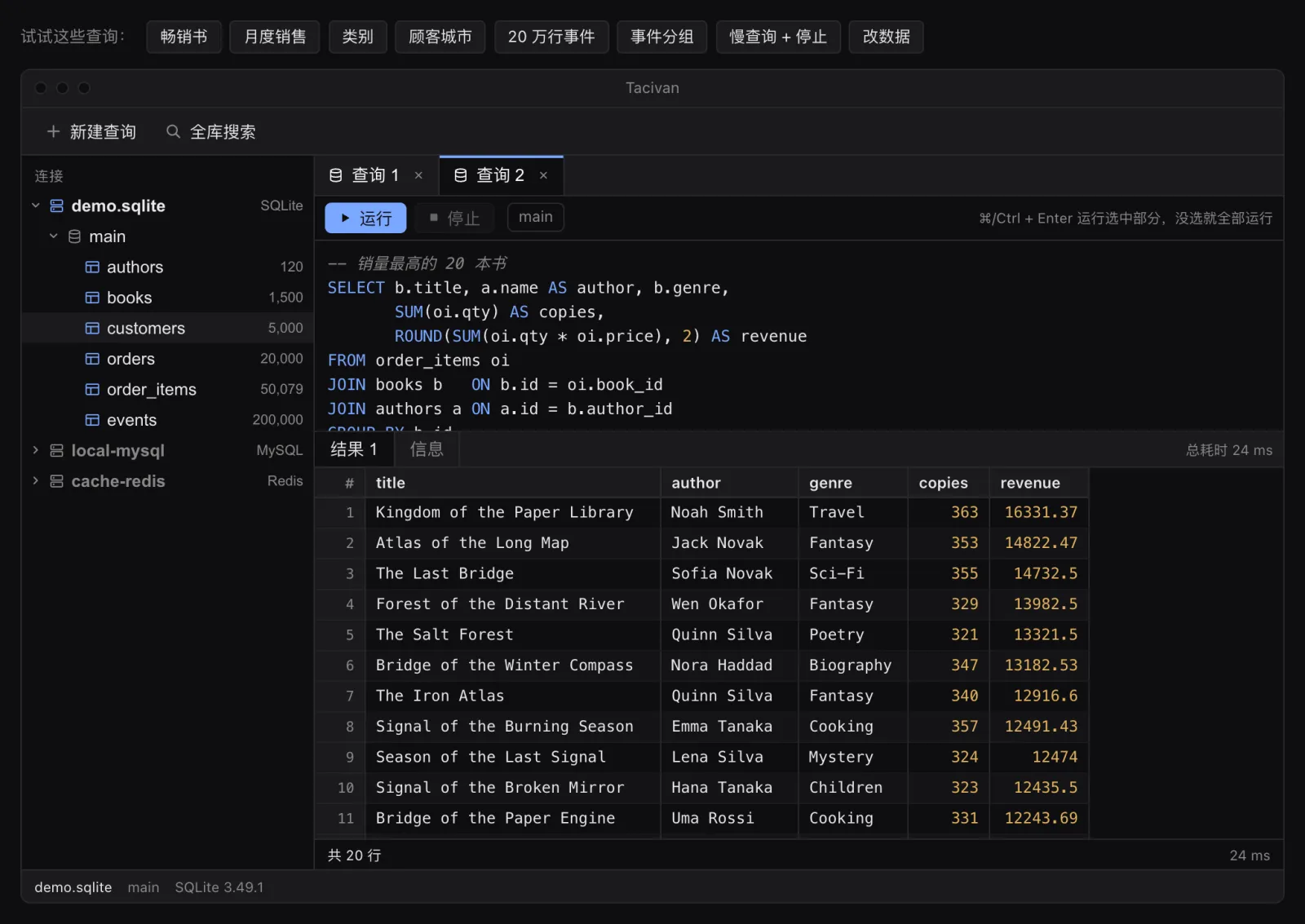This screenshot has width=1305, height=924.
Task: Expand the local-mysql connection
Action: point(35,450)
